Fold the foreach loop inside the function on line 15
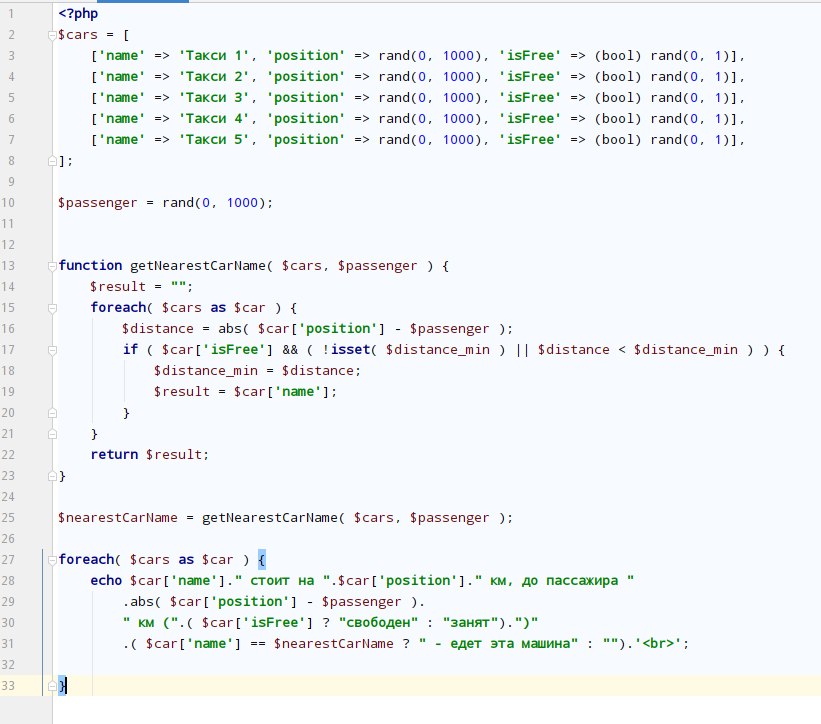Screen dimensions: 821x724 (52, 308)
